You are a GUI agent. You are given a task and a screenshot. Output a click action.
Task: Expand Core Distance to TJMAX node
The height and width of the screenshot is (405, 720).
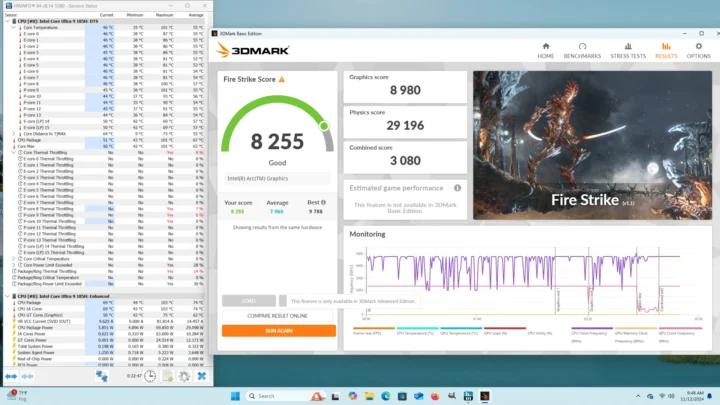(13, 134)
